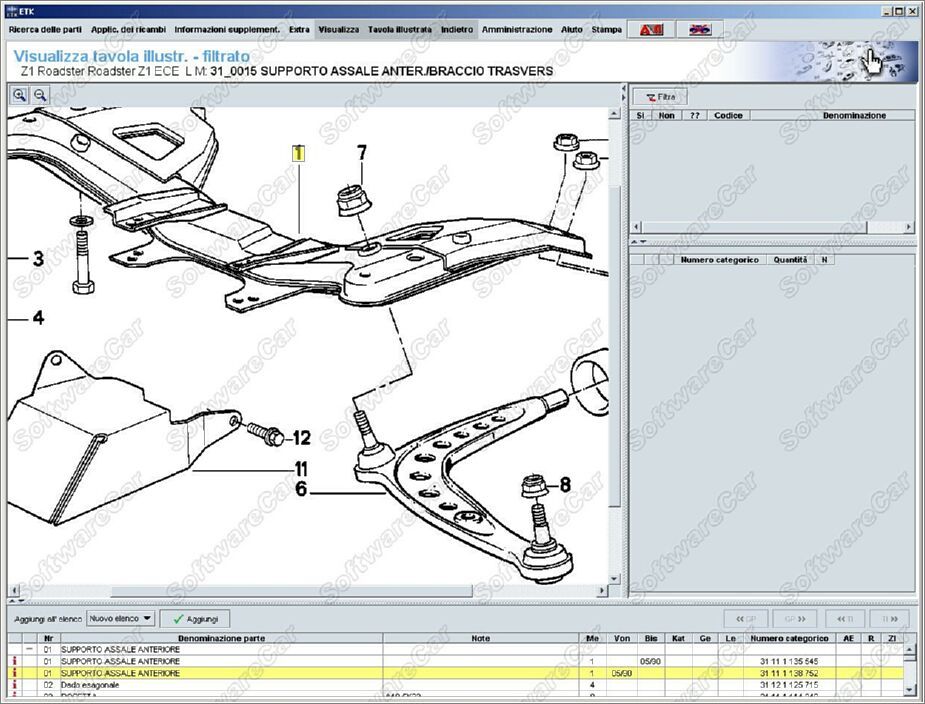Select part number 12 bolt callout in diagram

coord(301,438)
